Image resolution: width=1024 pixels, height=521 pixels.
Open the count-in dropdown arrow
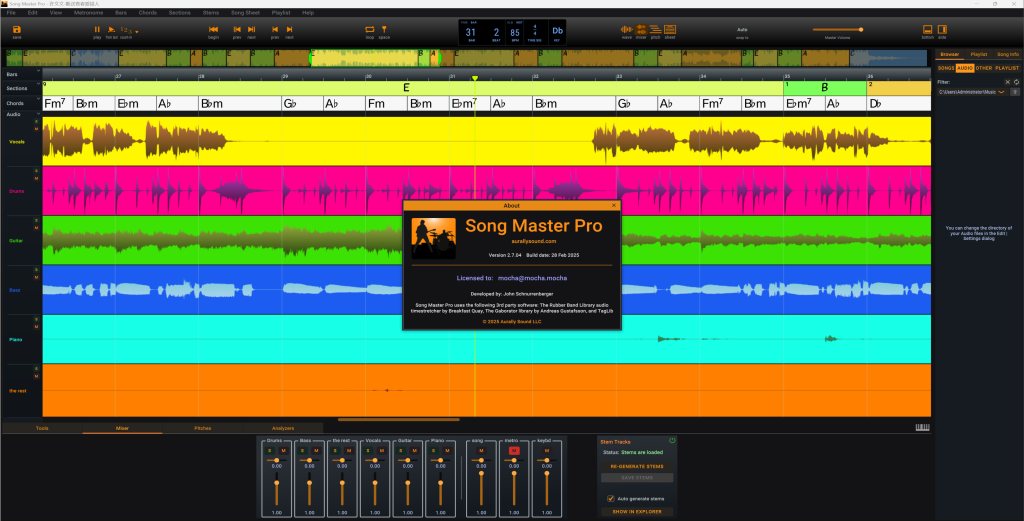(x=136, y=33)
